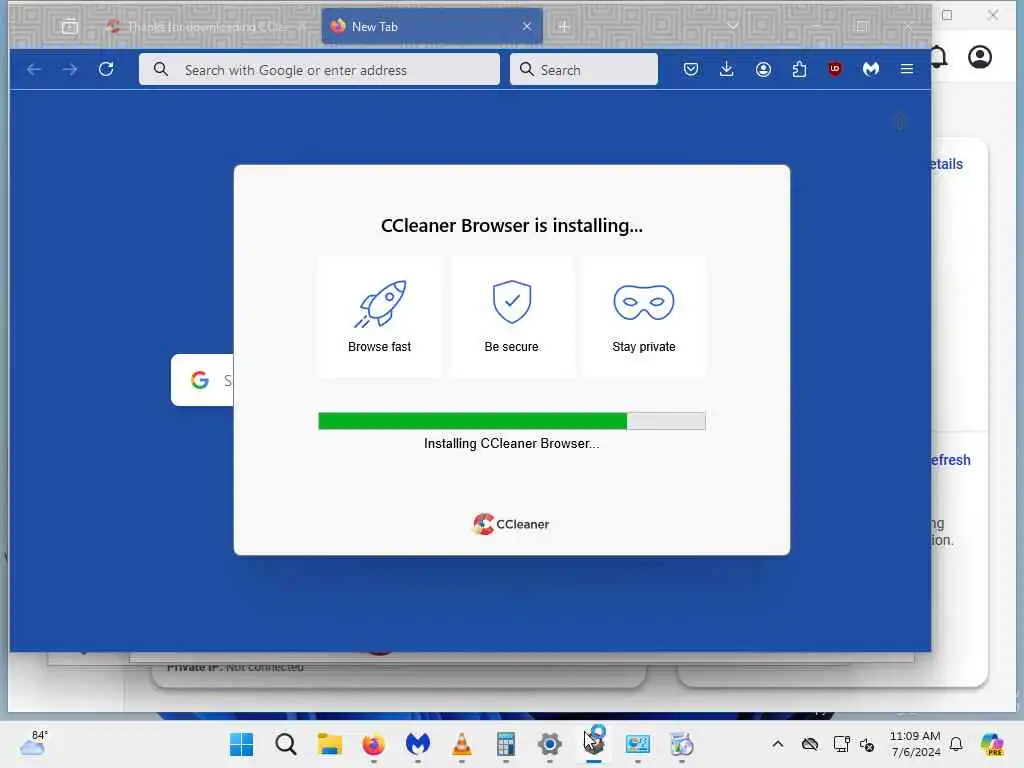Click the OneDrive cloud tray icon
Screen dimensions: 1024x768
coord(810,744)
